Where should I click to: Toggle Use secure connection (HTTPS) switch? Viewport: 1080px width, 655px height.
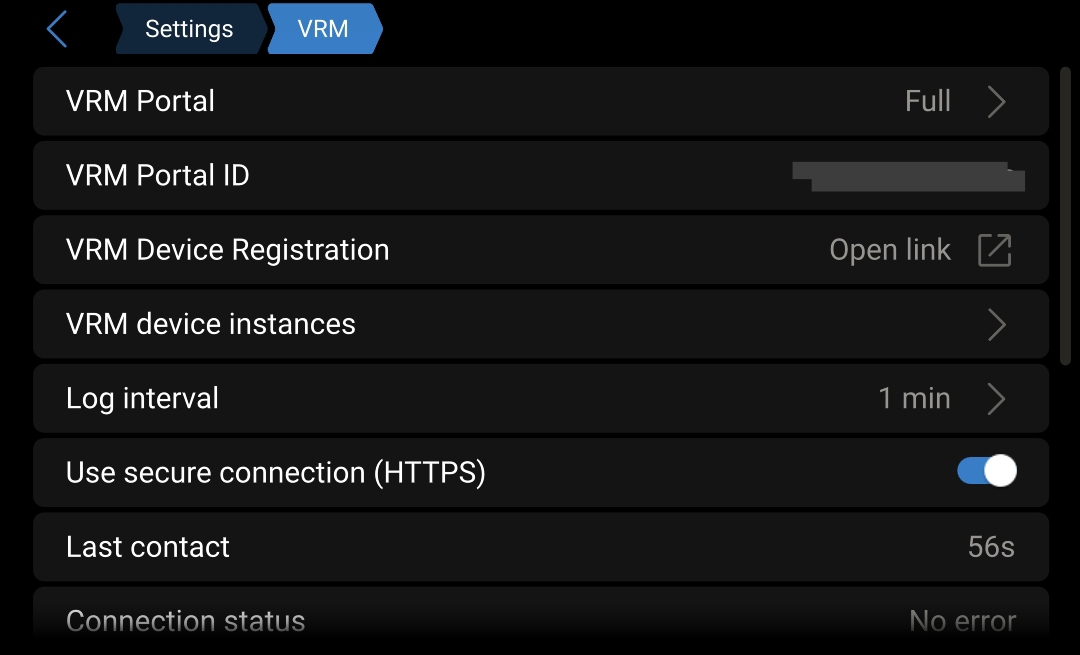click(987, 471)
